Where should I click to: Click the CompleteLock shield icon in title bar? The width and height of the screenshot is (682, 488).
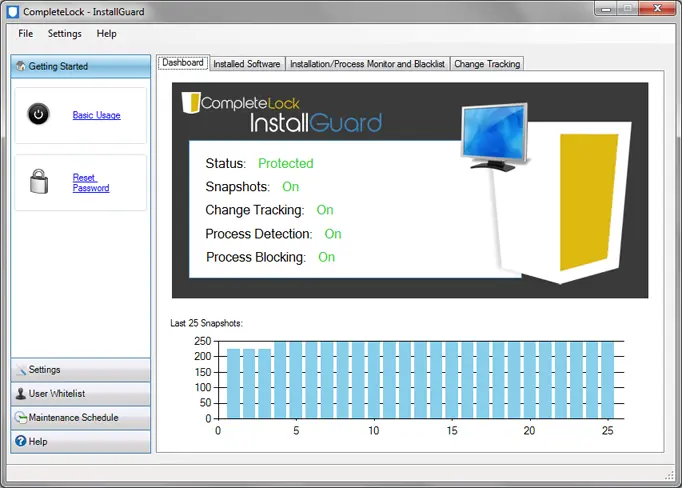[x=13, y=12]
